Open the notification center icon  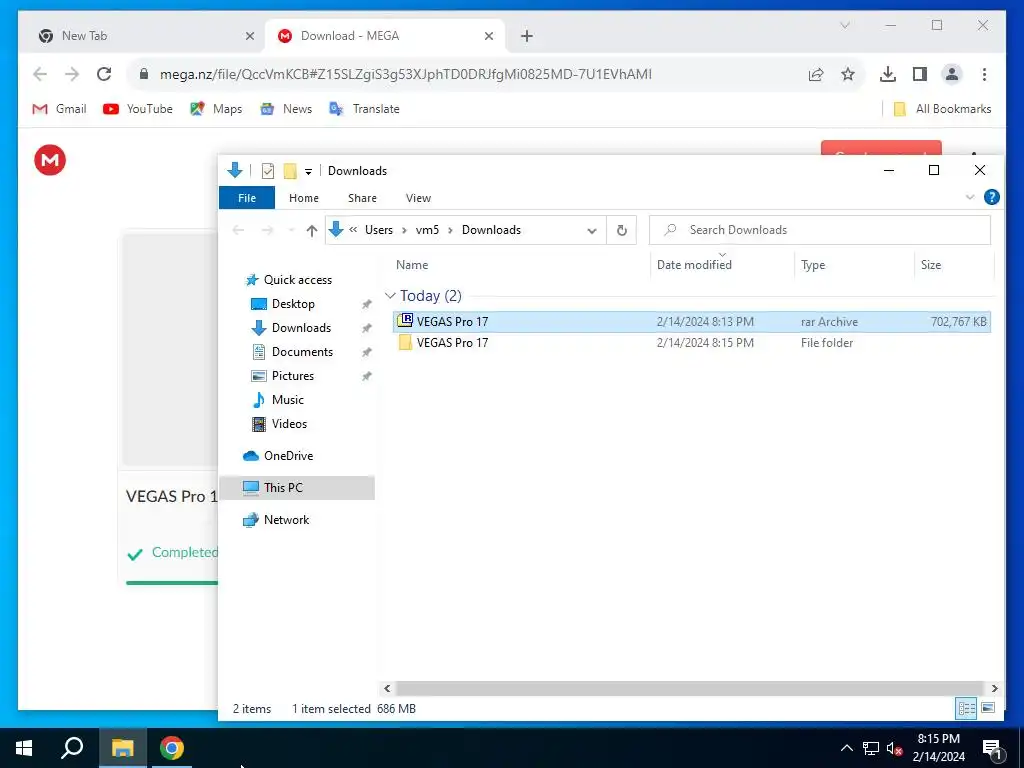(991, 748)
